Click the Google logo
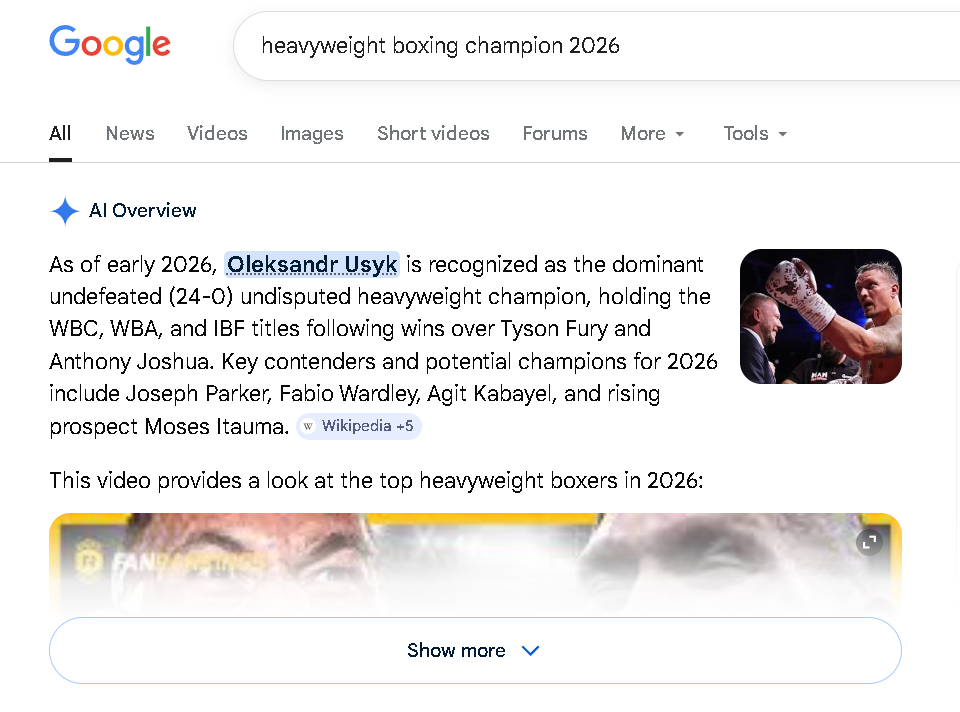Viewport: 960px width, 712px height. click(x=110, y=45)
